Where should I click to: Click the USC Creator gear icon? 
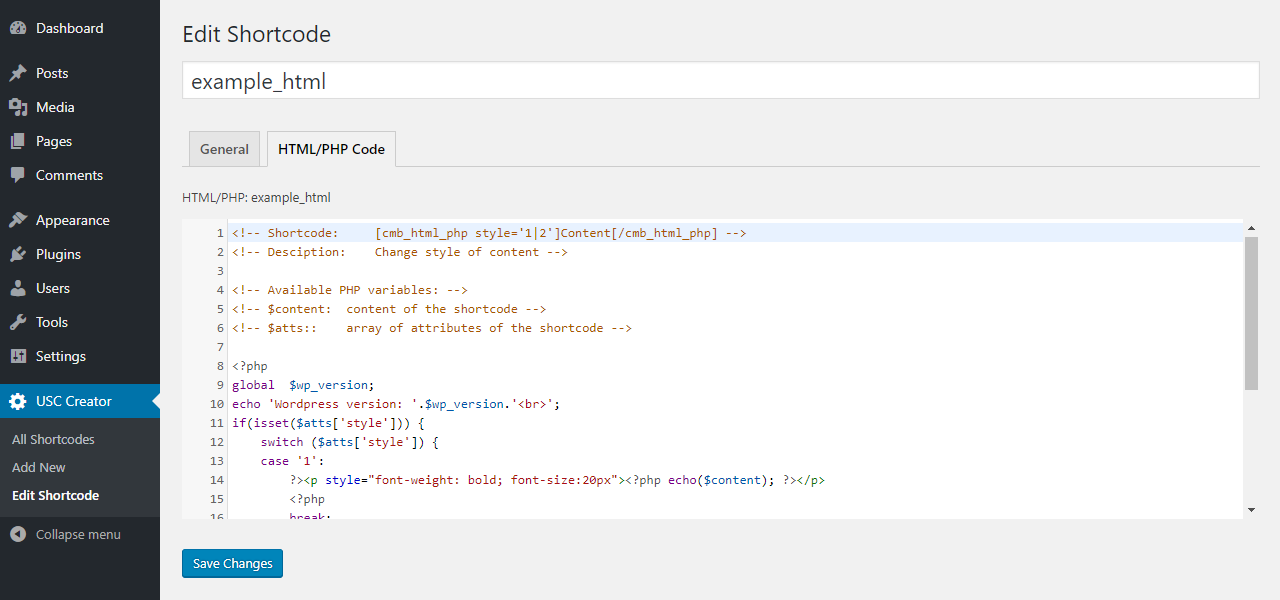tap(18, 401)
